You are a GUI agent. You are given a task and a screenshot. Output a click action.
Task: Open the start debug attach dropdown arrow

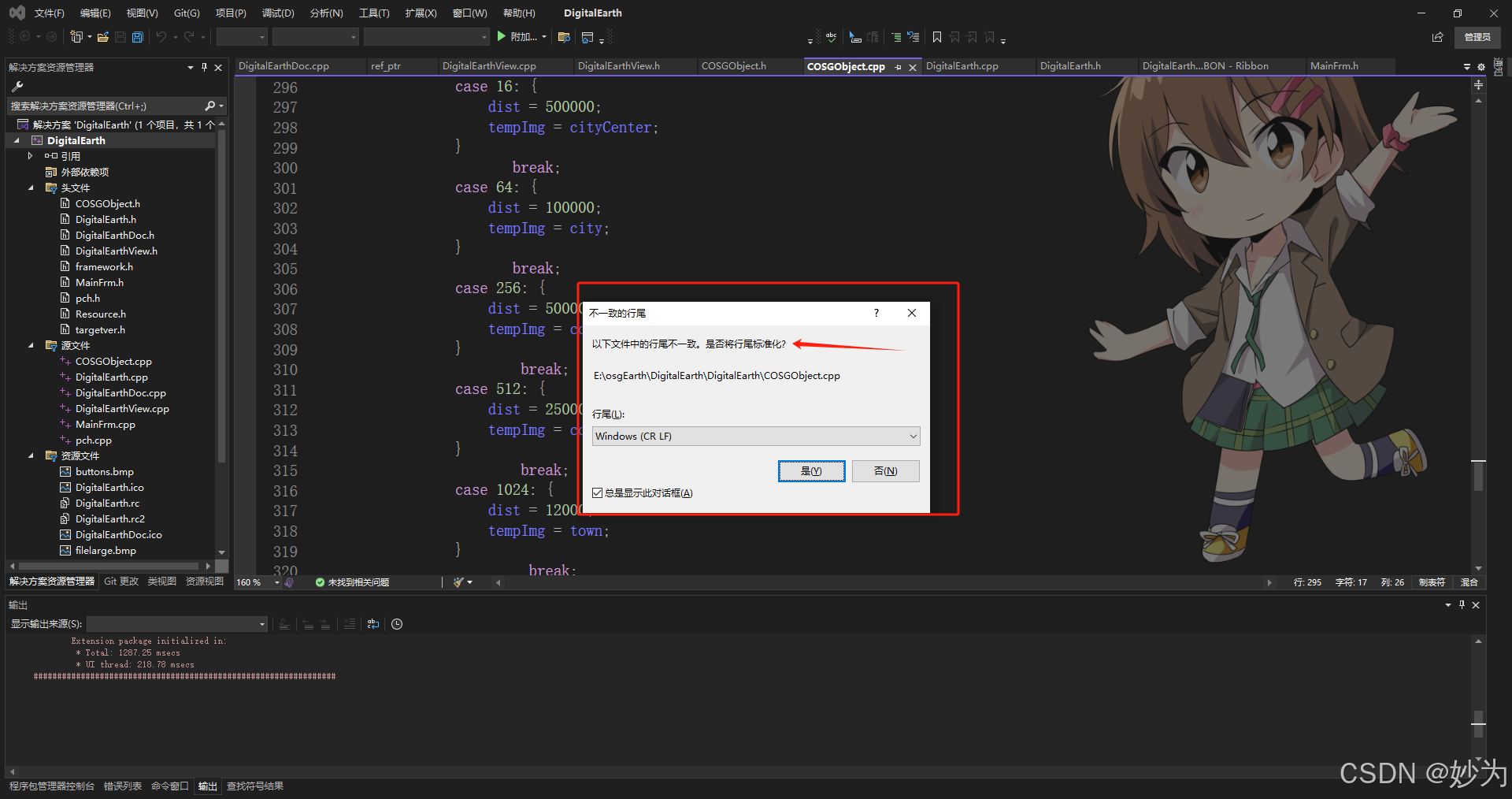[x=544, y=37]
